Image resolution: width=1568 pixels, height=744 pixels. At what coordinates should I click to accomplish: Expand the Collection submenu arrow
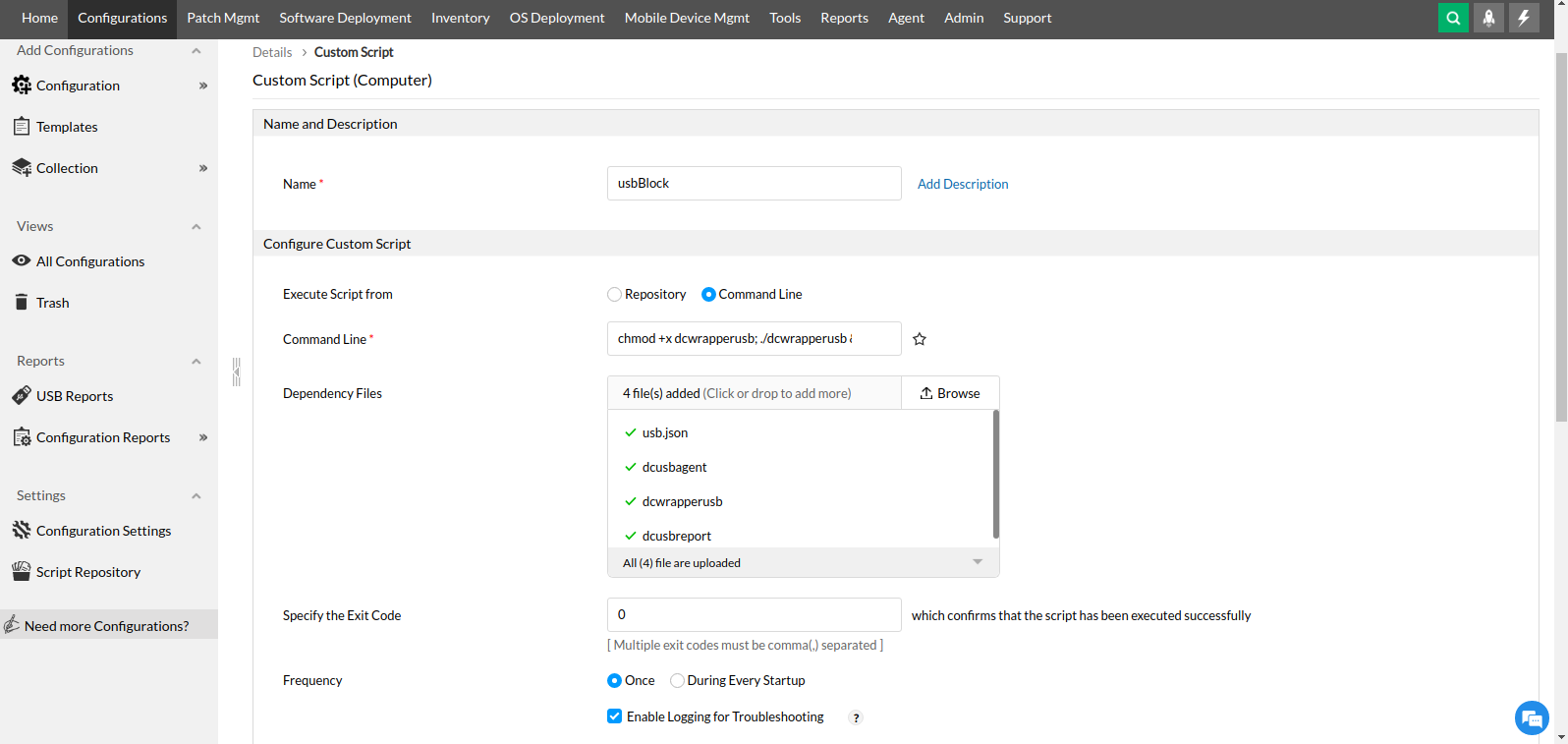pos(203,168)
